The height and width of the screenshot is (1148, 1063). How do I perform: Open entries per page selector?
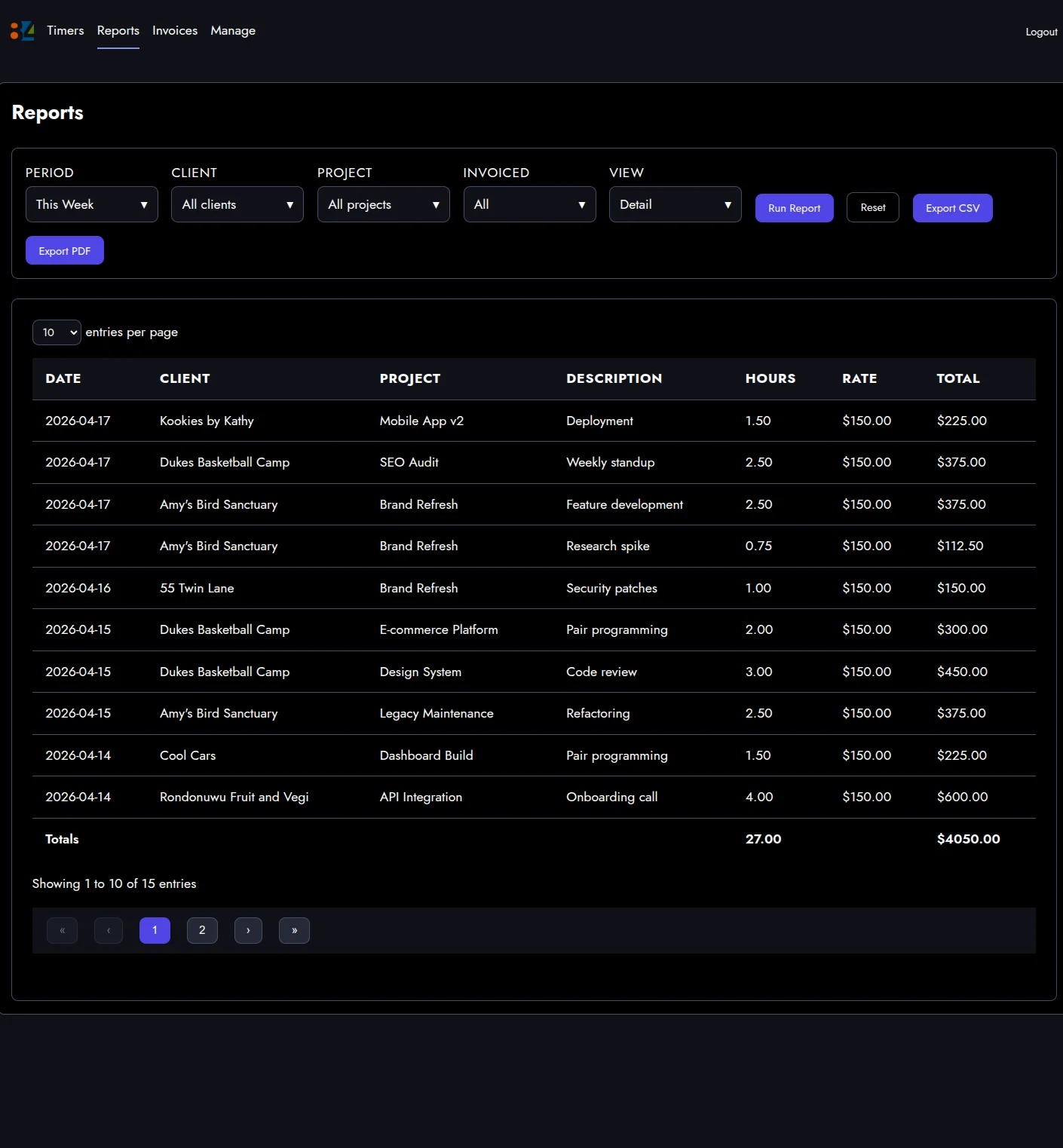[57, 332]
